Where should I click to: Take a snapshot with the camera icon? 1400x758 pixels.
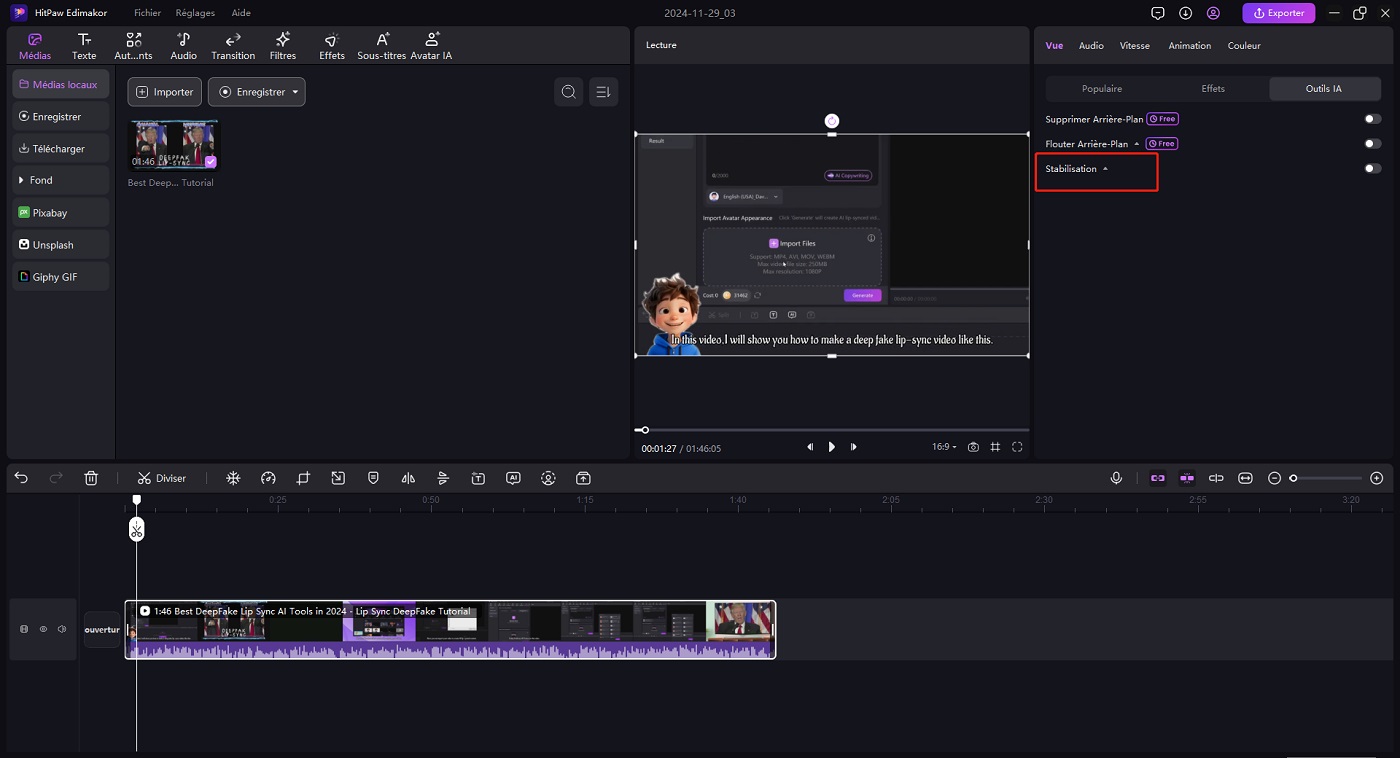973,447
